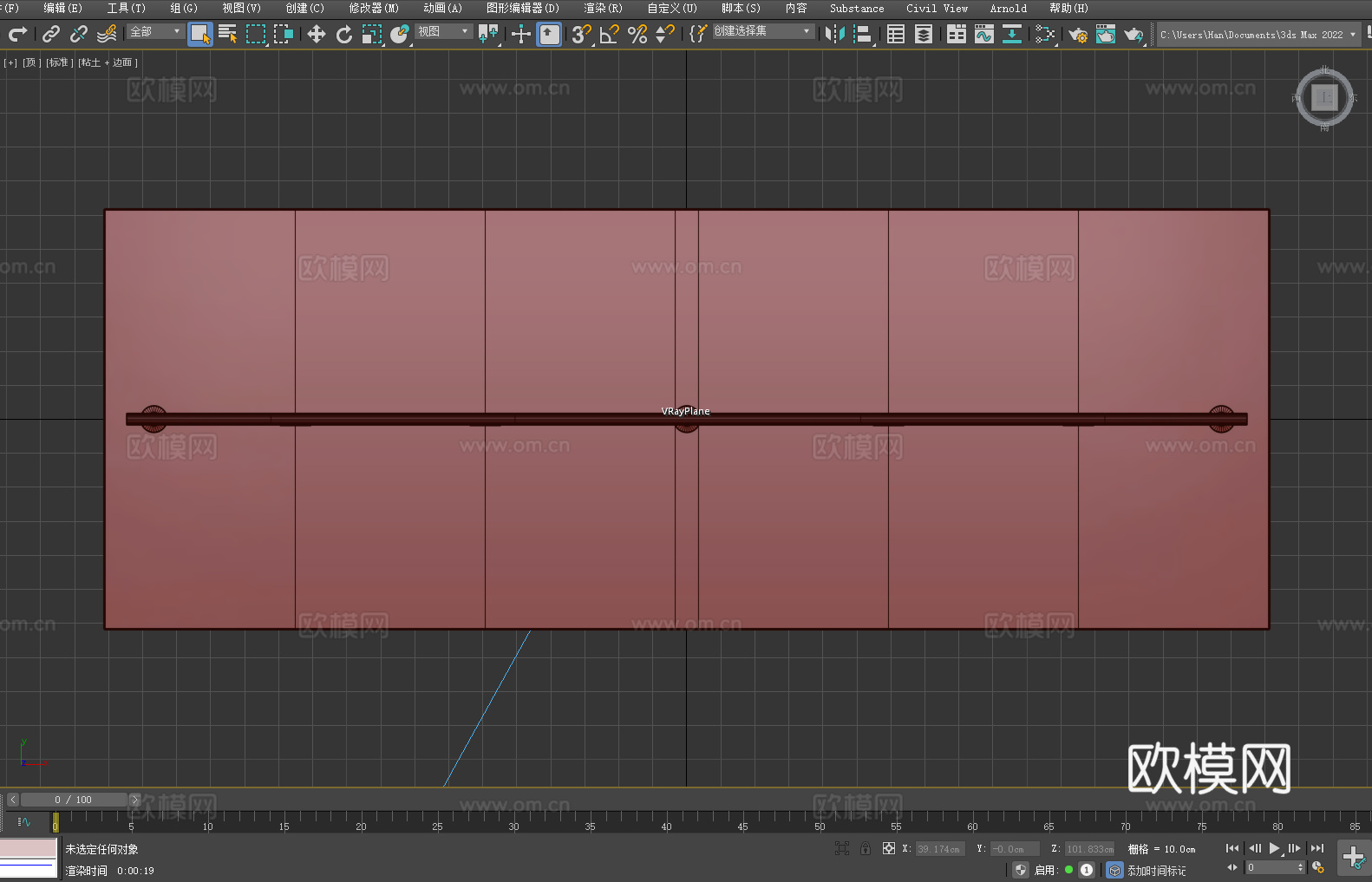This screenshot has width=1372, height=882.
Task: Click viewport [标准] shading label
Action: point(60,62)
